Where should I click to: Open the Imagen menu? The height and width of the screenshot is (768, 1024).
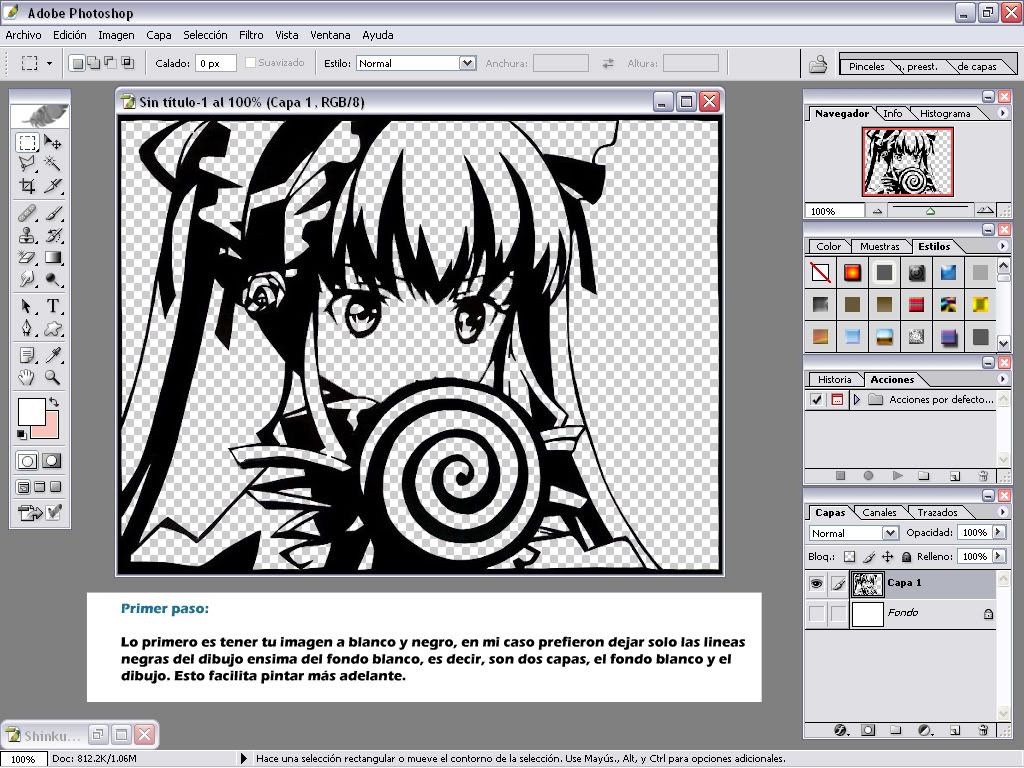click(116, 35)
